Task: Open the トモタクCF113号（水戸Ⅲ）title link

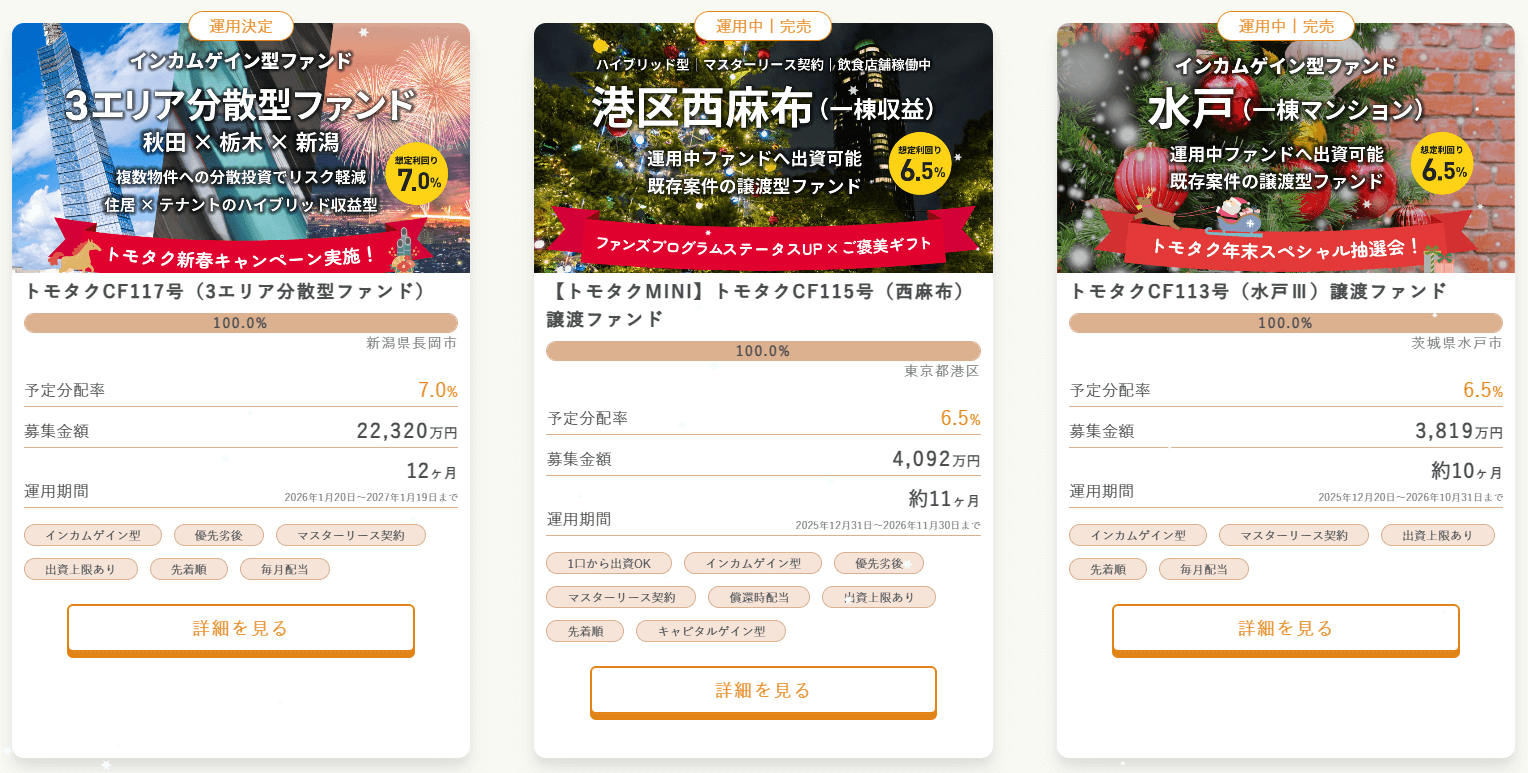Action: [1258, 292]
